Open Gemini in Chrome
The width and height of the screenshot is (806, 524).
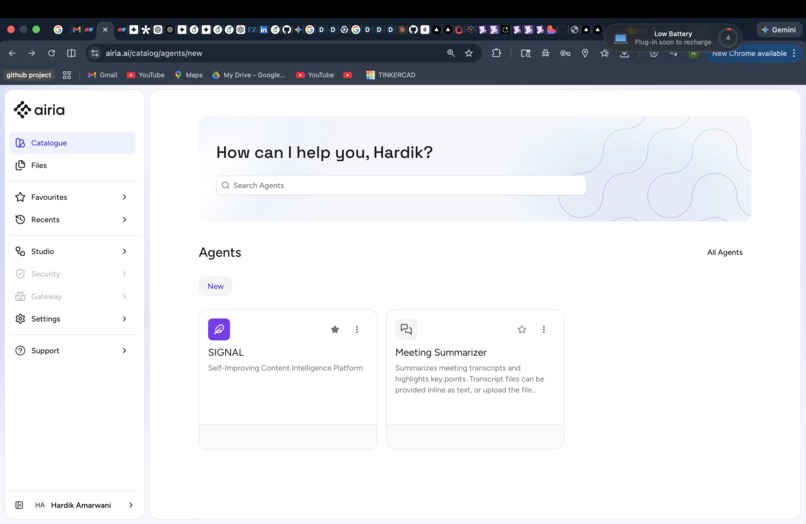point(779,30)
